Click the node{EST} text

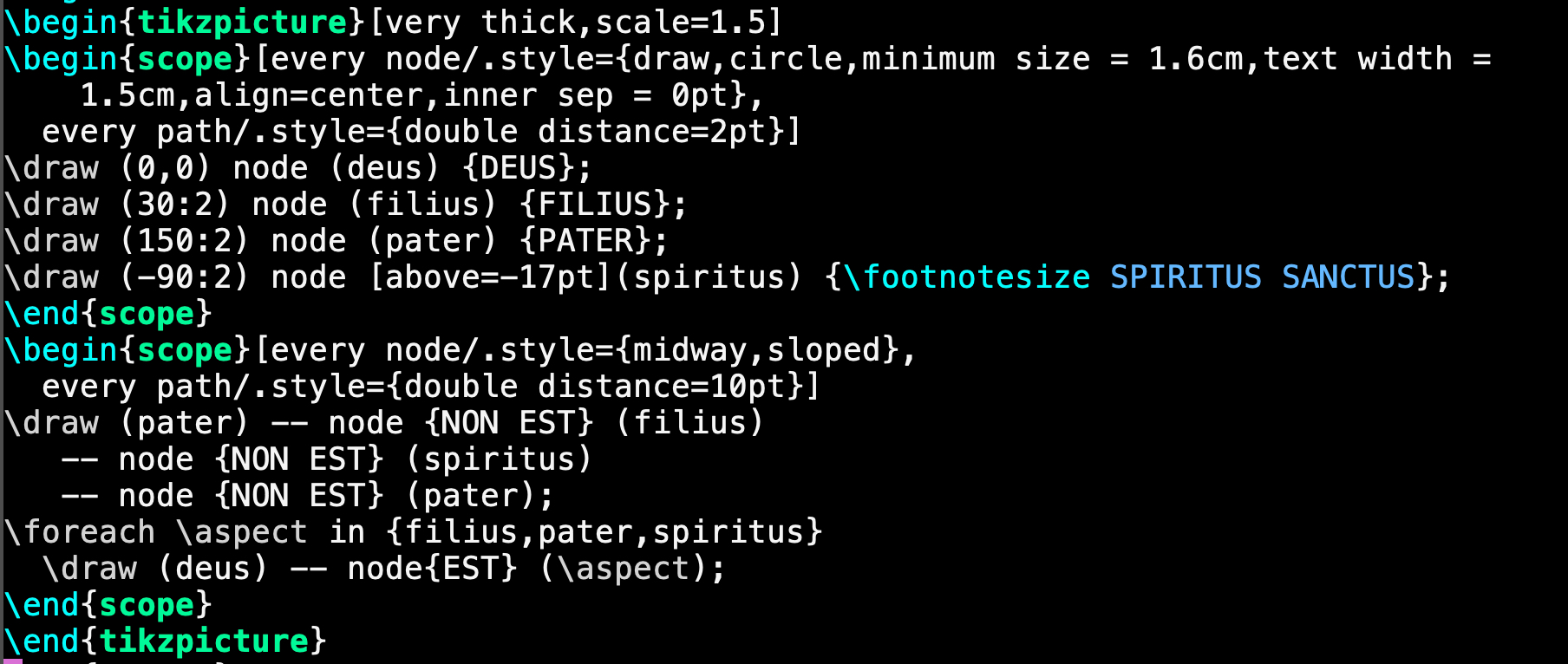(432, 569)
